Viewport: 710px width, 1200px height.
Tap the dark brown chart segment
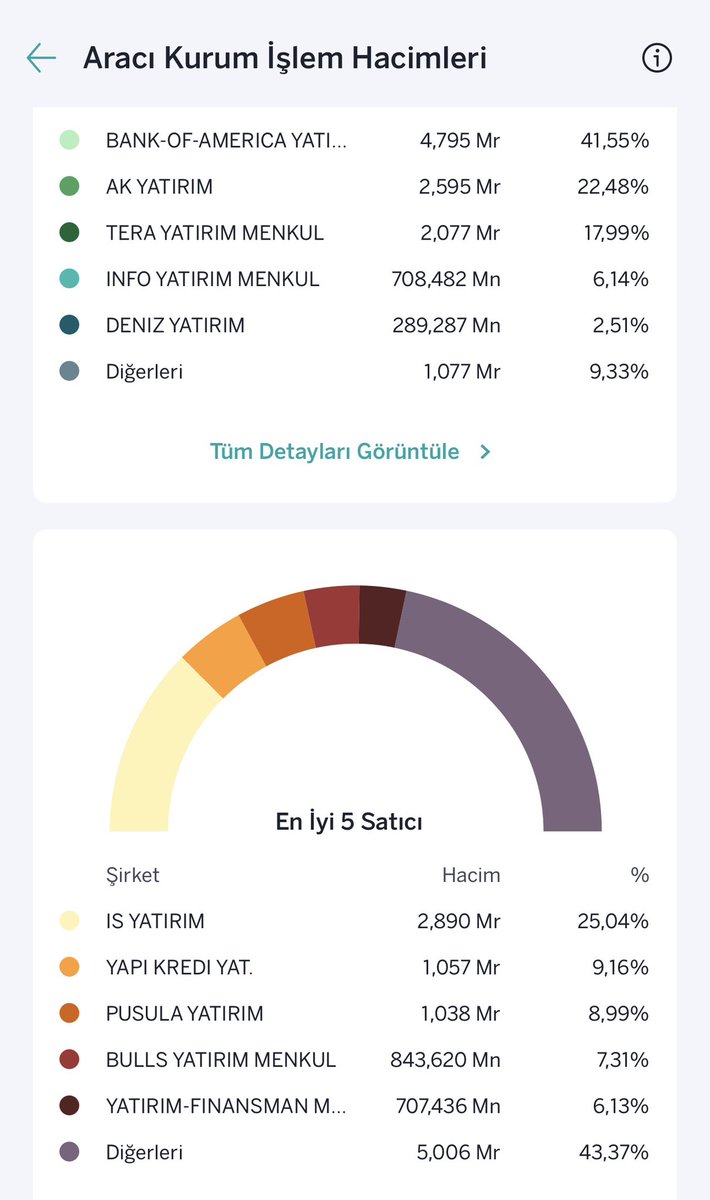[x=381, y=614]
